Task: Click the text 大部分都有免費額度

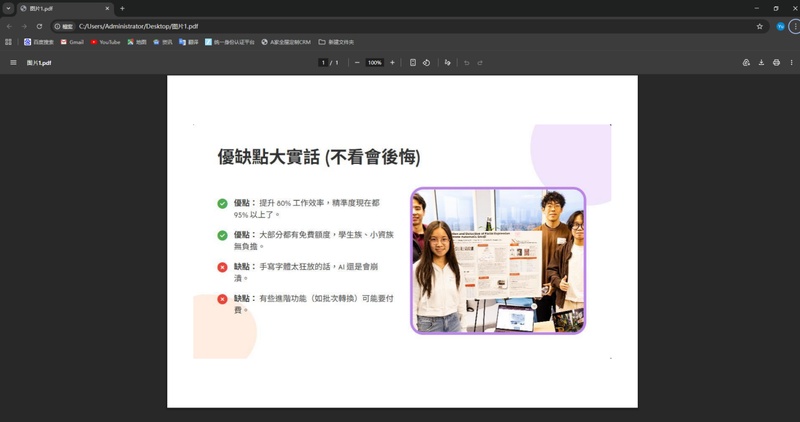Action: coord(296,235)
